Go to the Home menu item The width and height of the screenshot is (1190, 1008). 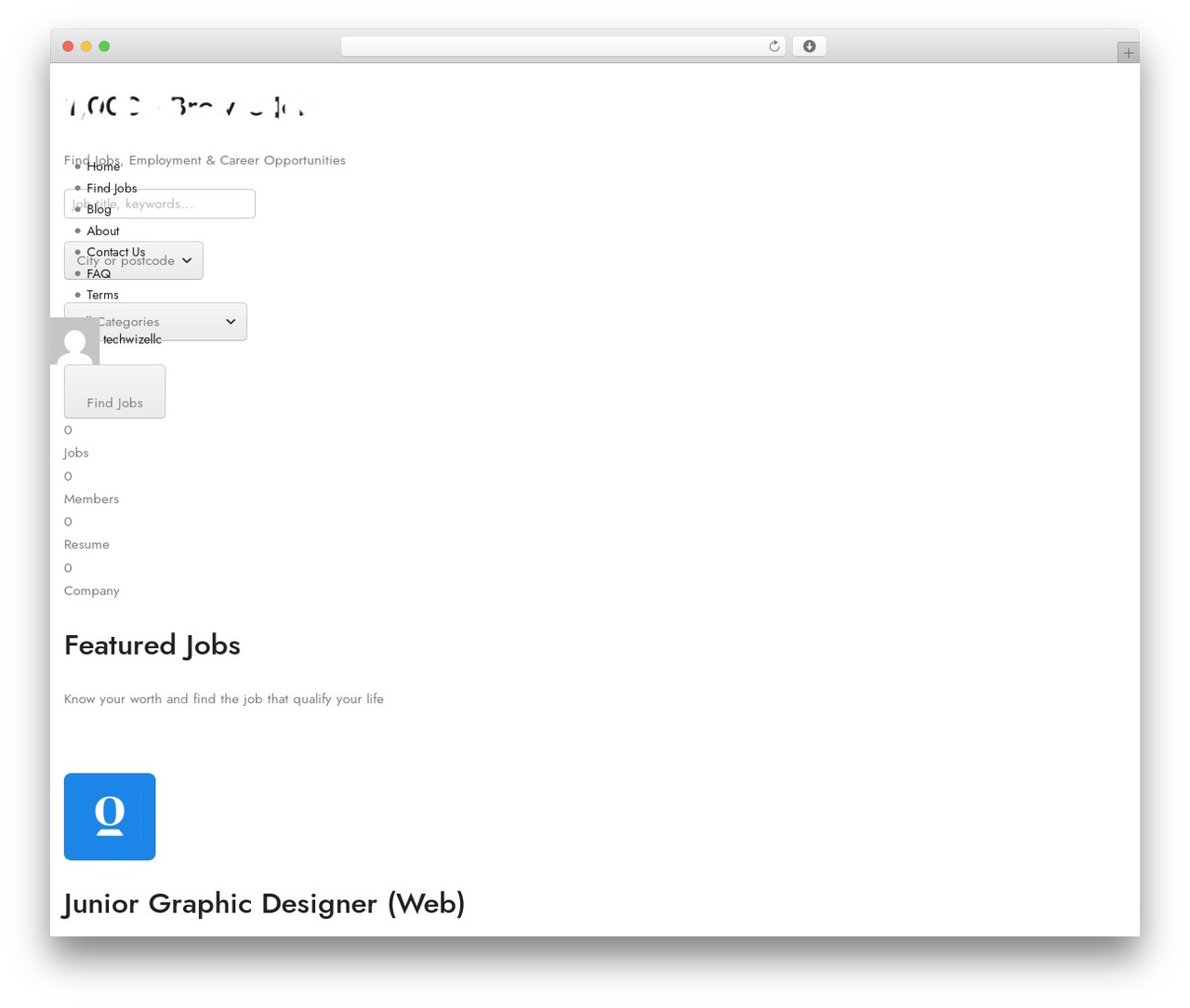pos(103,166)
